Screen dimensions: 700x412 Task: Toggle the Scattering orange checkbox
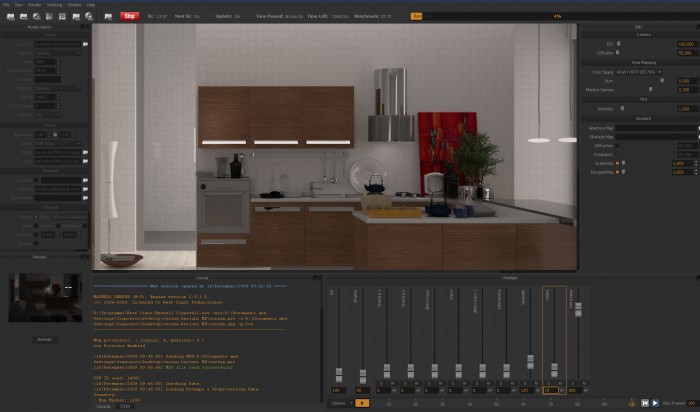pos(617,163)
